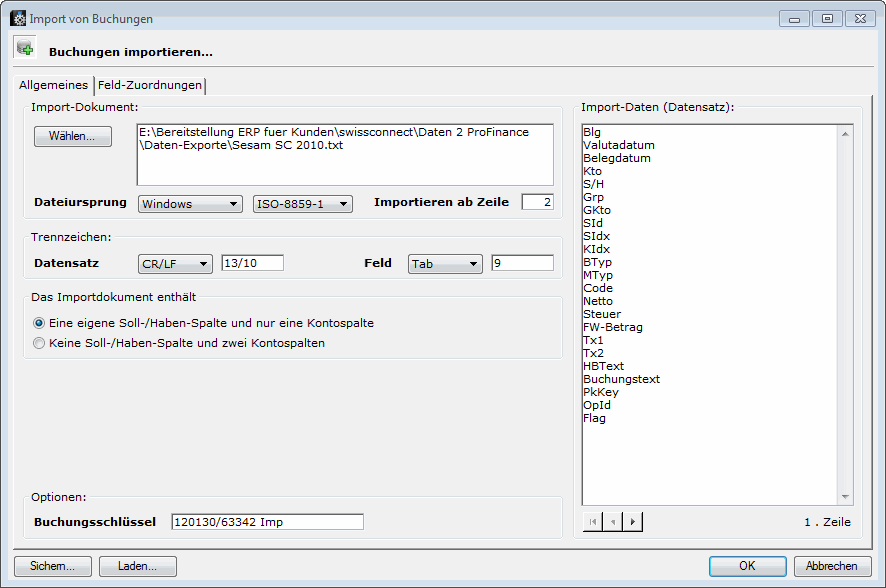The image size is (886, 588).
Task: Switch to the Feld-Zuordnungen tab
Action: 150,86
